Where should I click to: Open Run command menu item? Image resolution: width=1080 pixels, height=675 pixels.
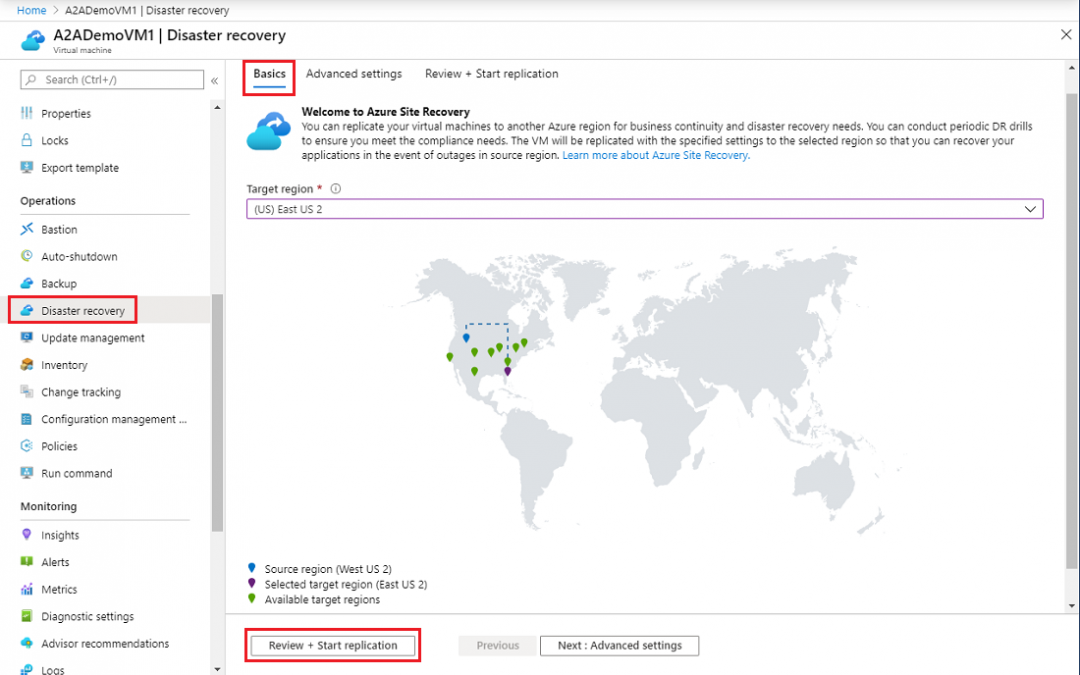pyautogui.click(x=76, y=474)
